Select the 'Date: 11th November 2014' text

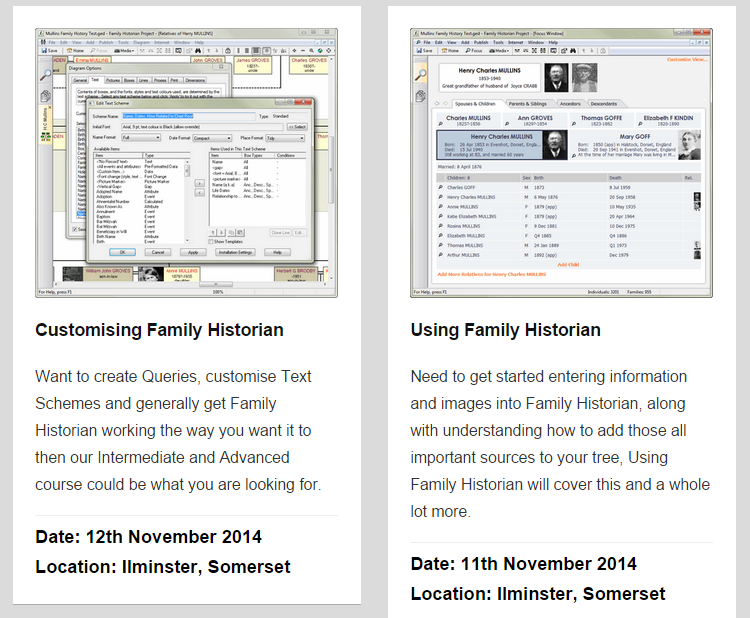(523, 564)
